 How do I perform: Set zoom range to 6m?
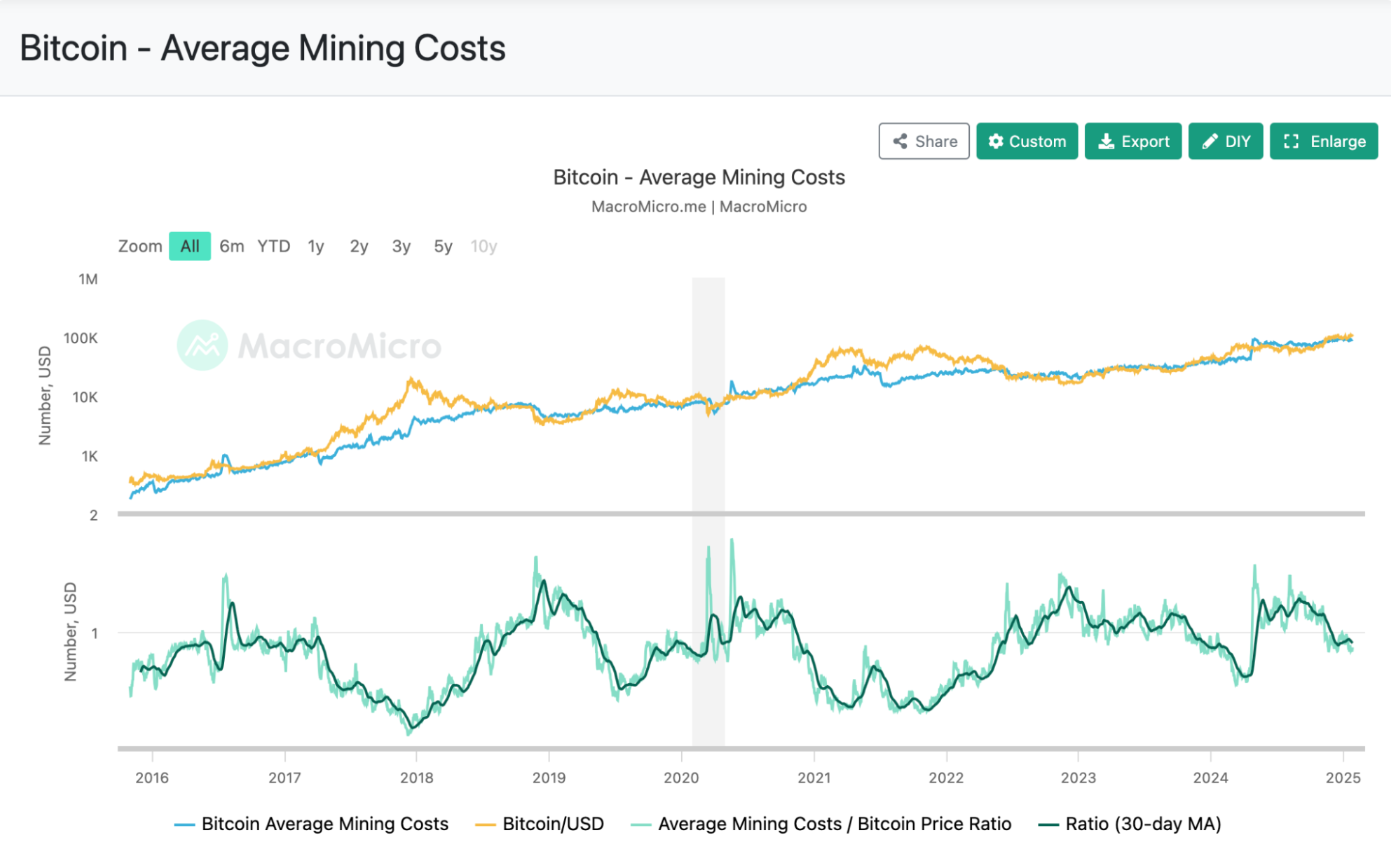point(232,246)
